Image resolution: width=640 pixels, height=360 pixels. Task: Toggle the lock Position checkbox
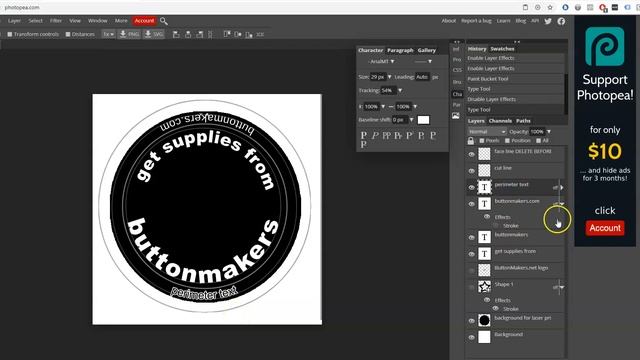[507, 141]
